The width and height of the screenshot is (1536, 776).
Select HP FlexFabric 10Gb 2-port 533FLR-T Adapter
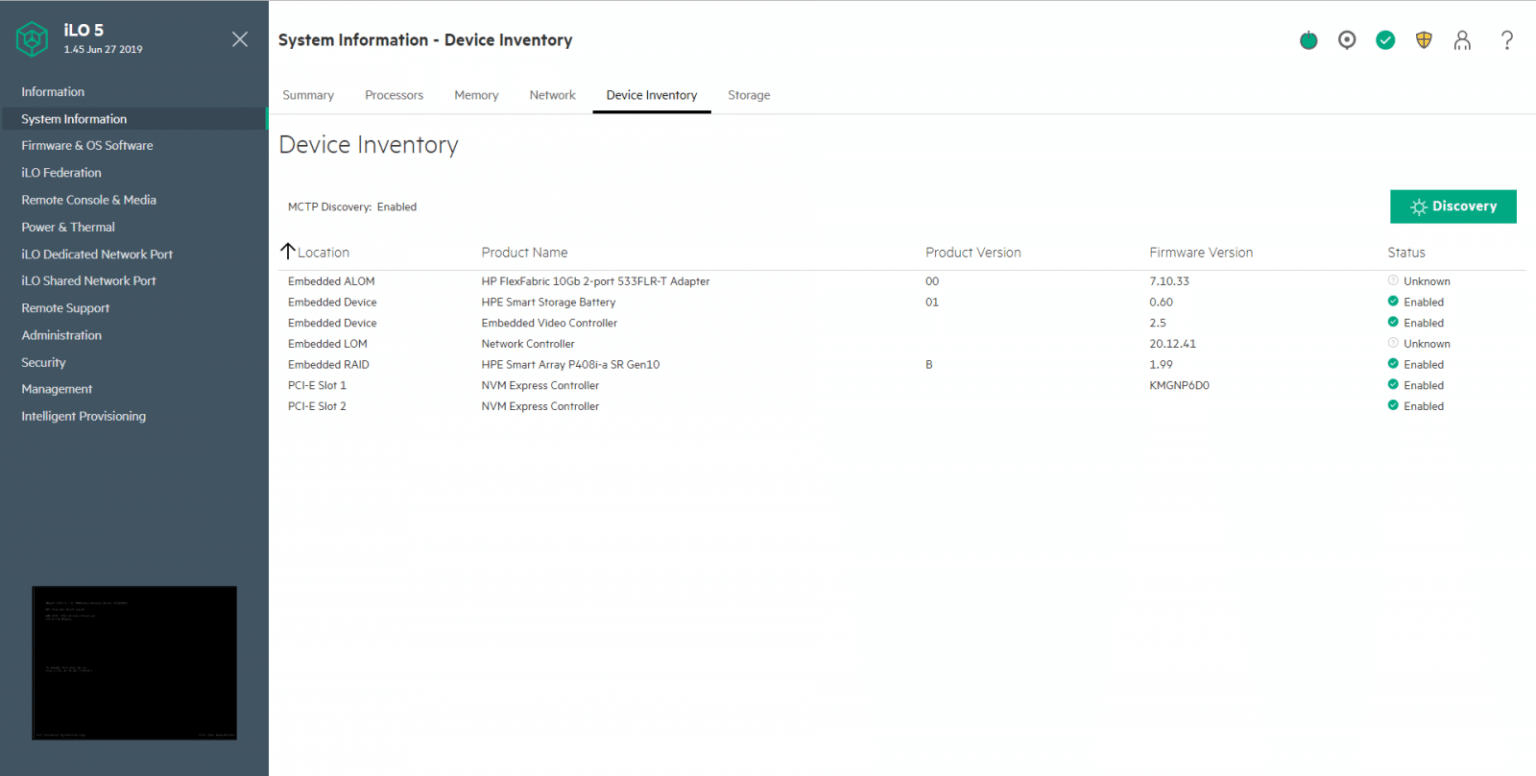(x=595, y=281)
